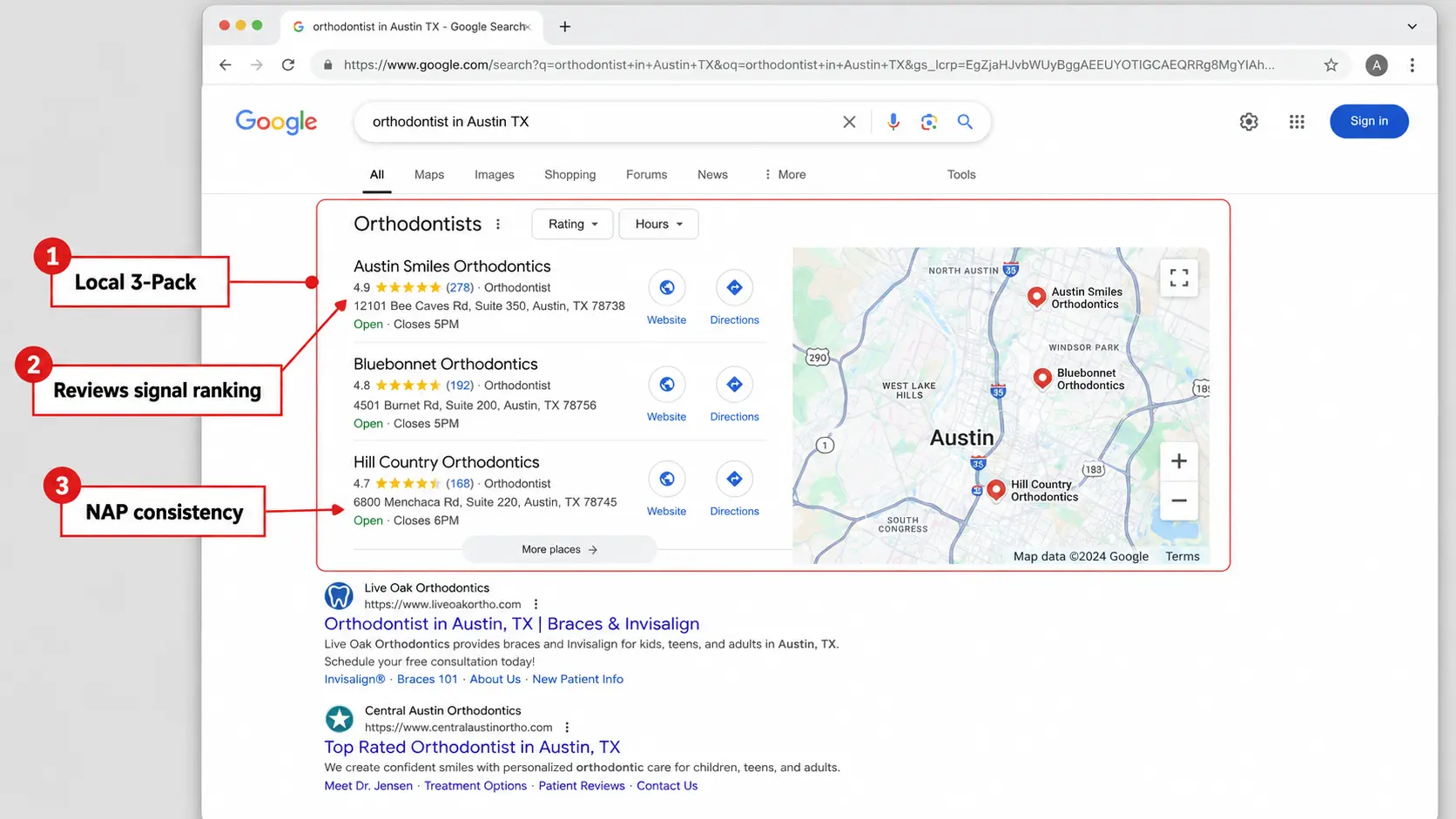
Task: Open the Contact Us sitelink
Action: point(667,785)
